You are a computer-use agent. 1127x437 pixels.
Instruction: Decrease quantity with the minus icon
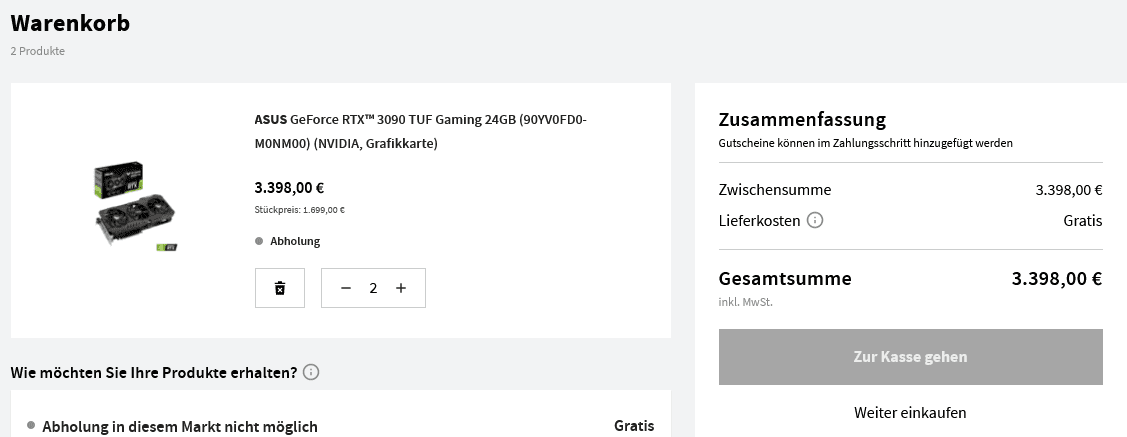[x=346, y=288]
